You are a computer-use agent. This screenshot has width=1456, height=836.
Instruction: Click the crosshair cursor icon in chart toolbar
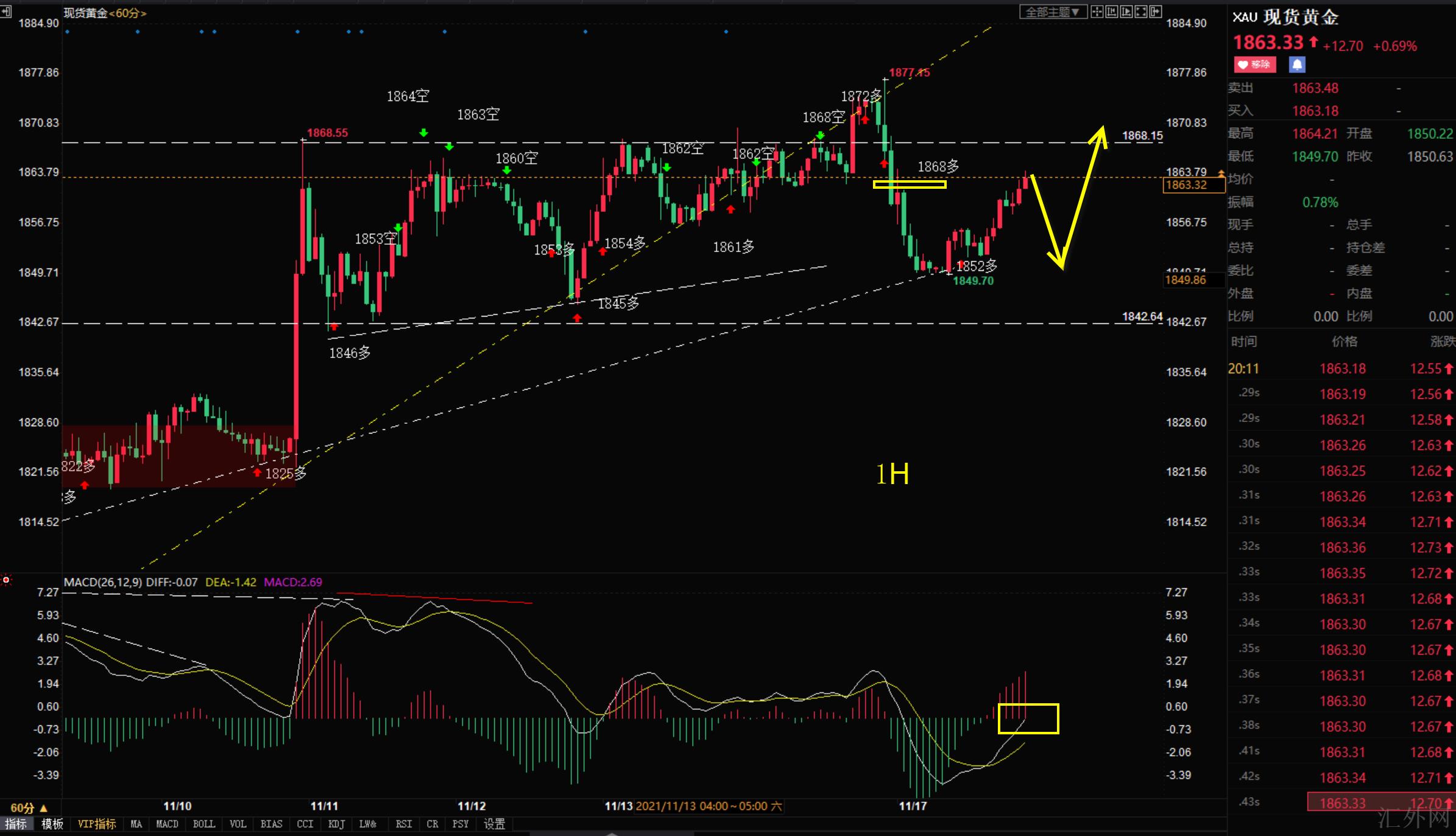coord(1097,12)
